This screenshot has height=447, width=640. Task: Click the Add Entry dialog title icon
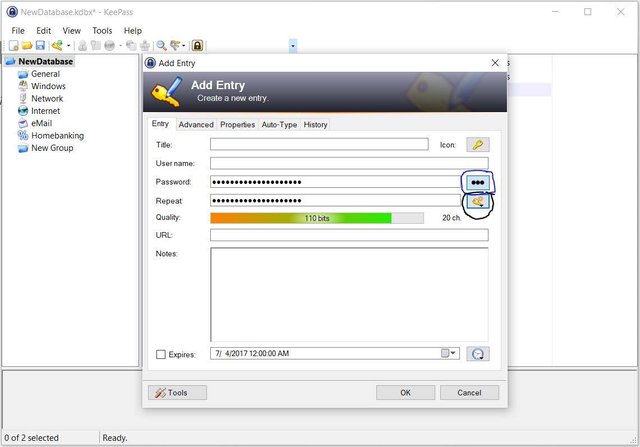[150, 63]
